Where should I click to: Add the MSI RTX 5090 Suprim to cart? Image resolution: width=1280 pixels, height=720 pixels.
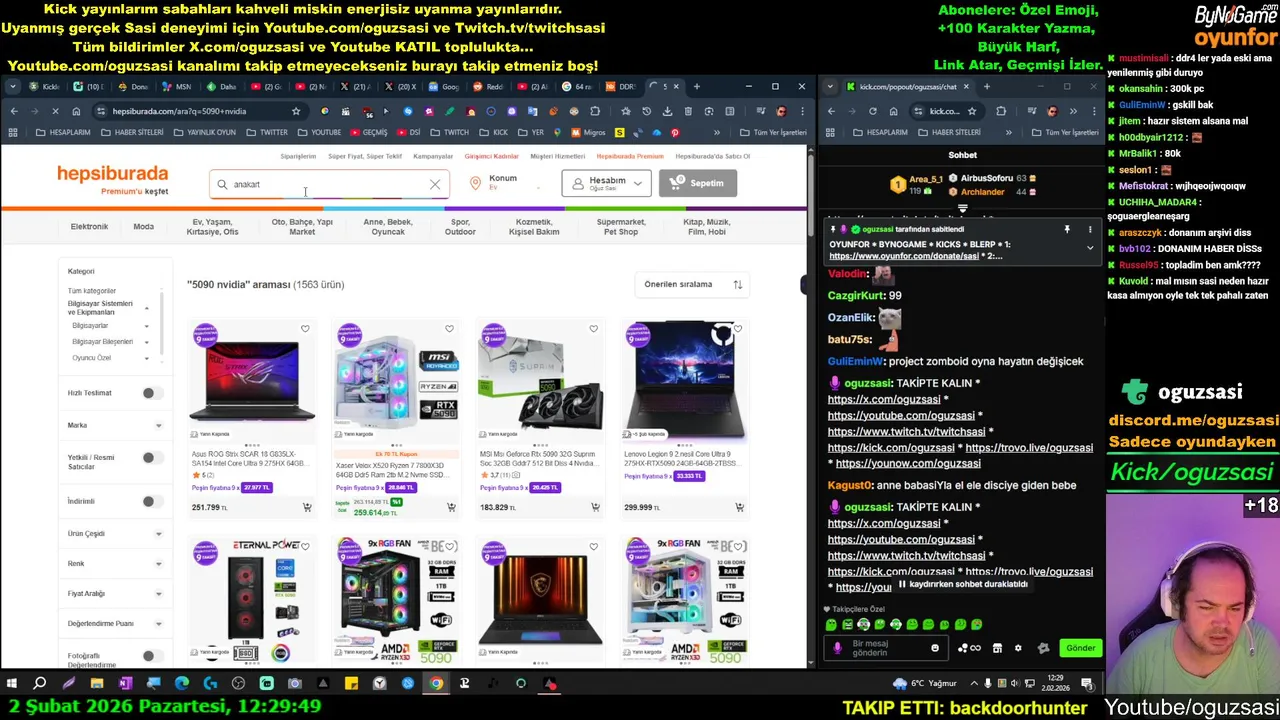coord(595,508)
